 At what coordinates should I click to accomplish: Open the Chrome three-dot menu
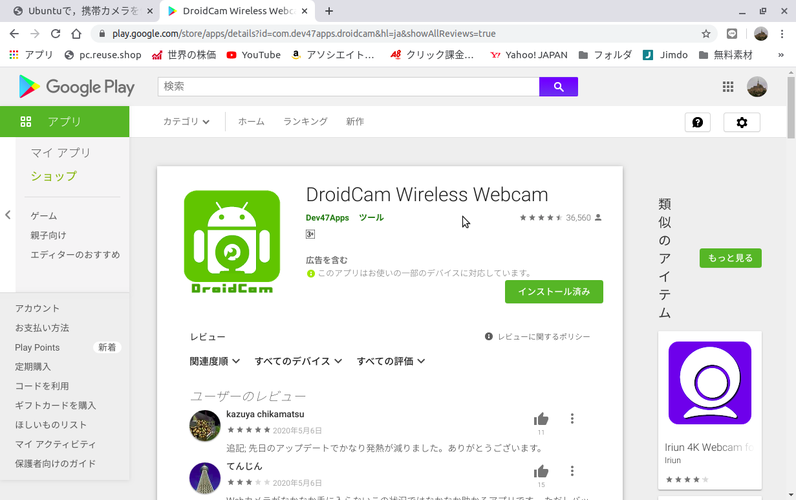782,34
